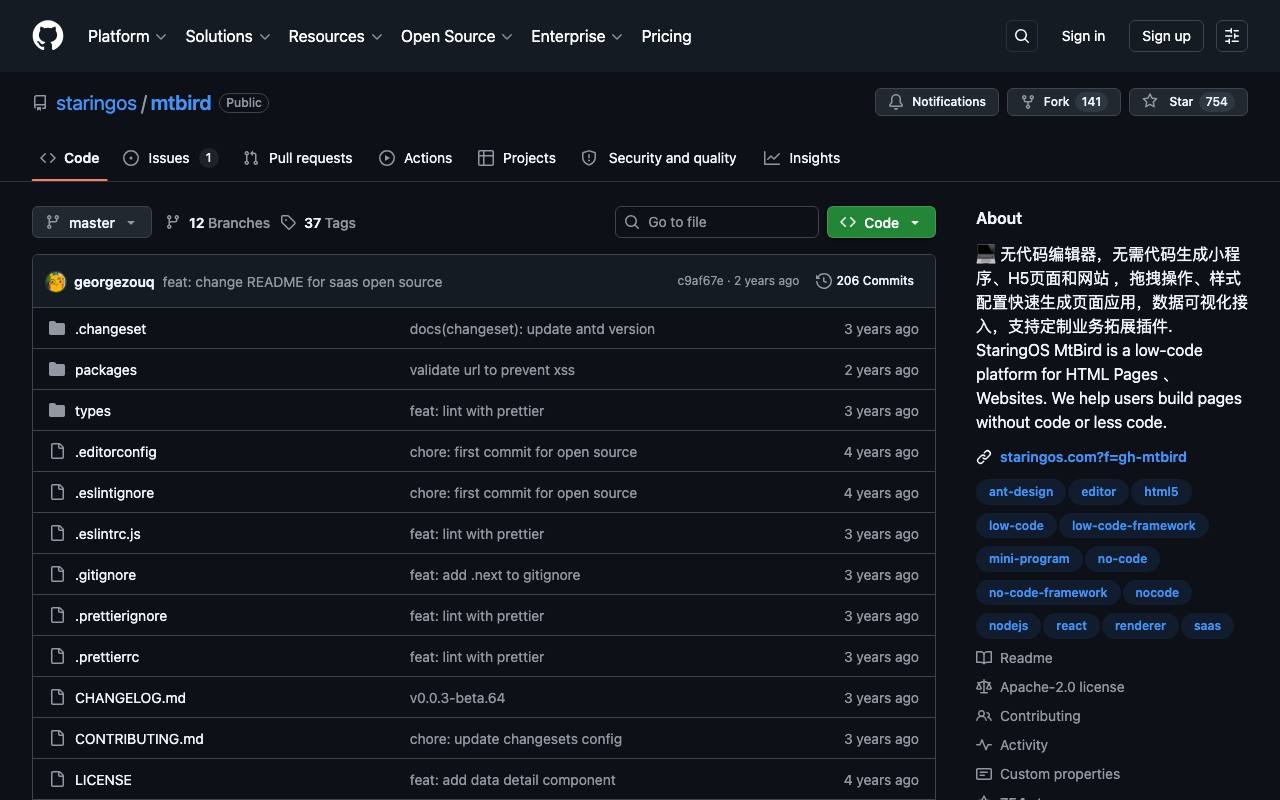The image size is (1280, 800).
Task: Click the history clock icon by 206 Commits
Action: coord(824,281)
